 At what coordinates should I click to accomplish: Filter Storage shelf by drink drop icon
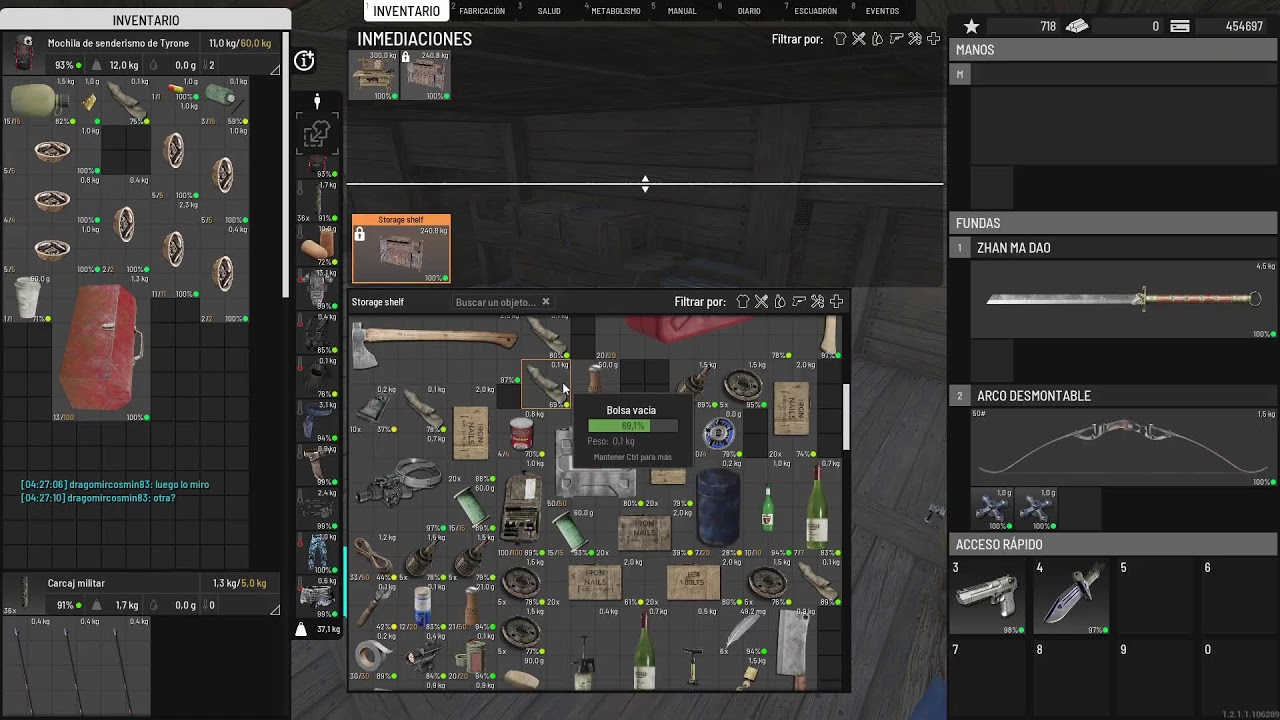[x=780, y=302]
